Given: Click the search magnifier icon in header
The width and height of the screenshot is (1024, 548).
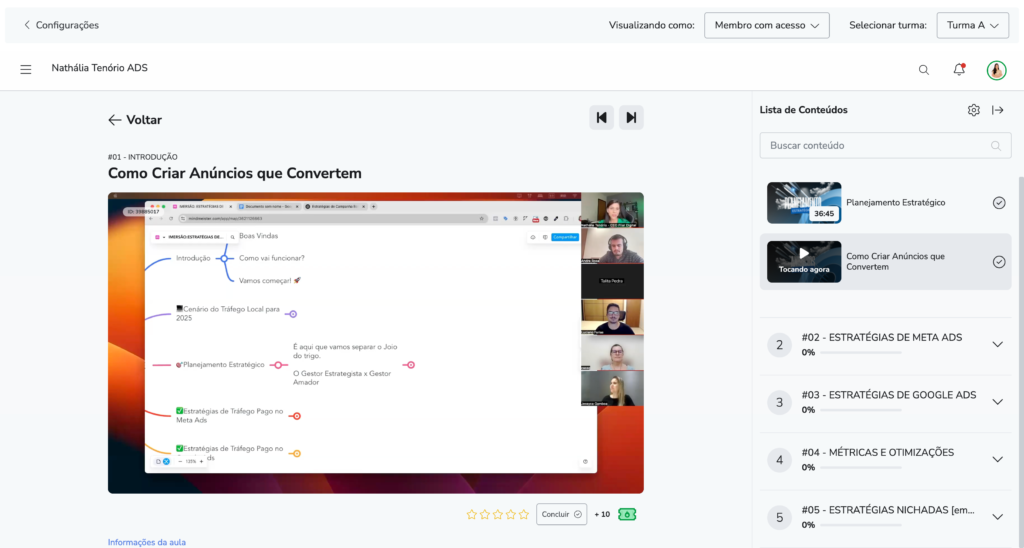Looking at the screenshot, I should pyautogui.click(x=923, y=70).
